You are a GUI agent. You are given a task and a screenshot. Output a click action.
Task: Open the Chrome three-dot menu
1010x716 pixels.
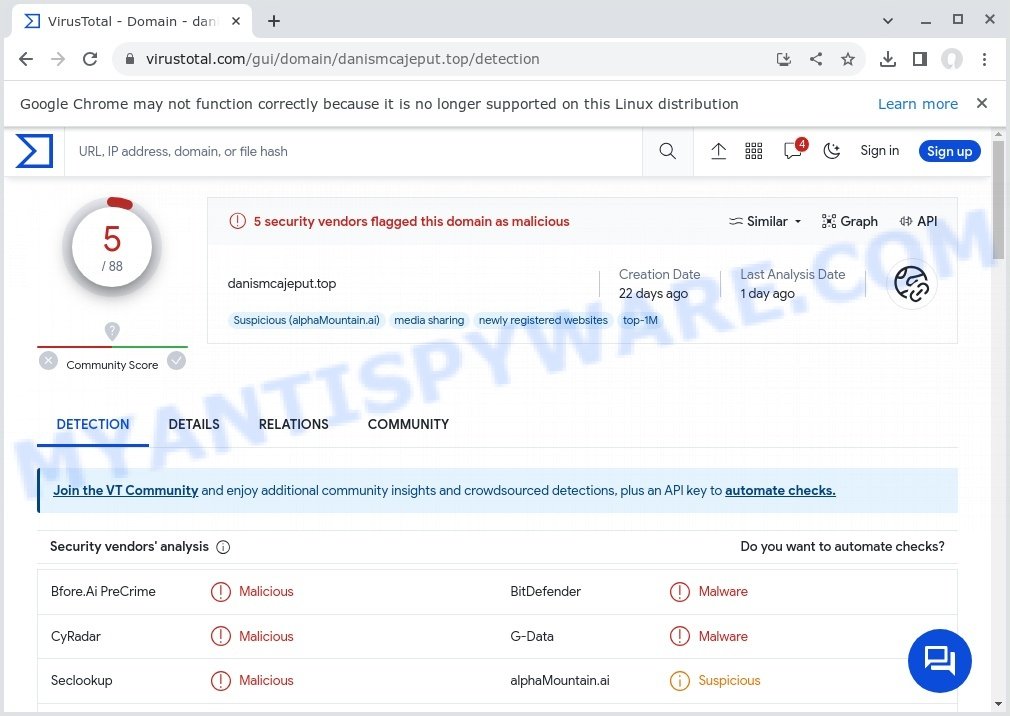(x=984, y=59)
